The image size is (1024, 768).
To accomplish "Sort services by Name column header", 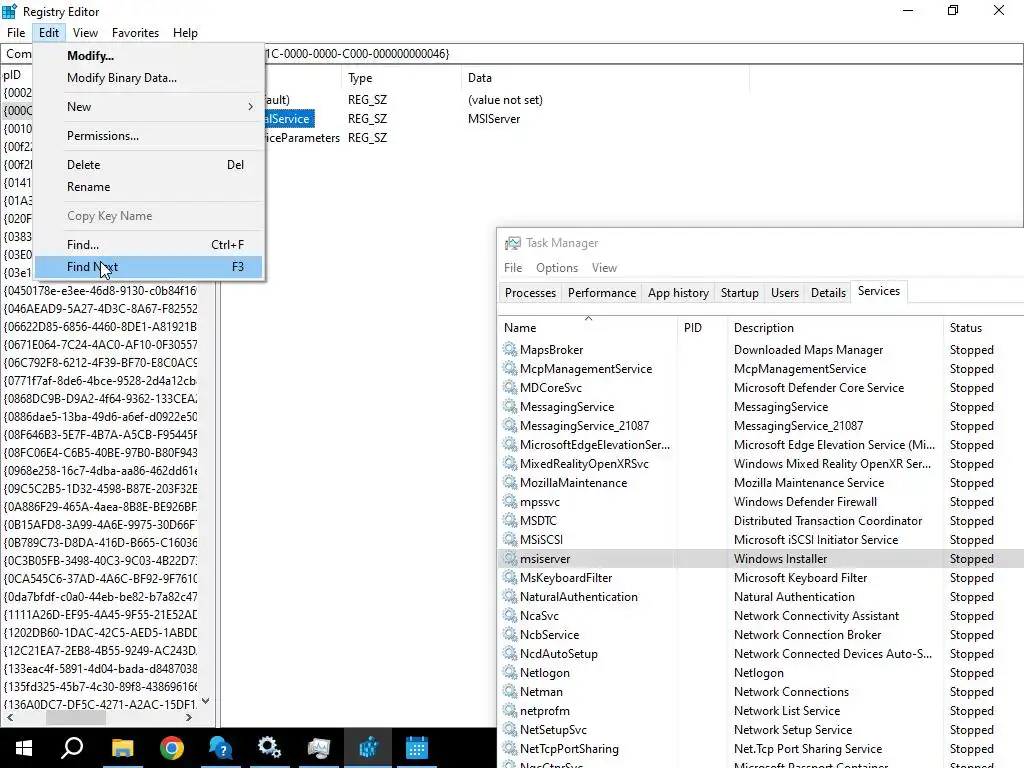I will point(588,328).
